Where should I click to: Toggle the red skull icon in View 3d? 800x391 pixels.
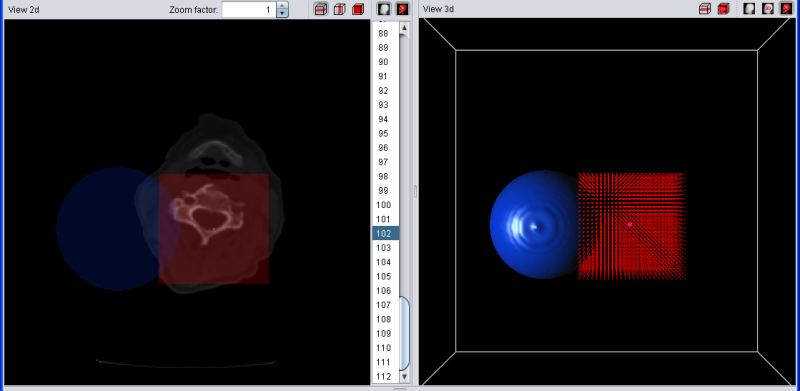(786, 9)
